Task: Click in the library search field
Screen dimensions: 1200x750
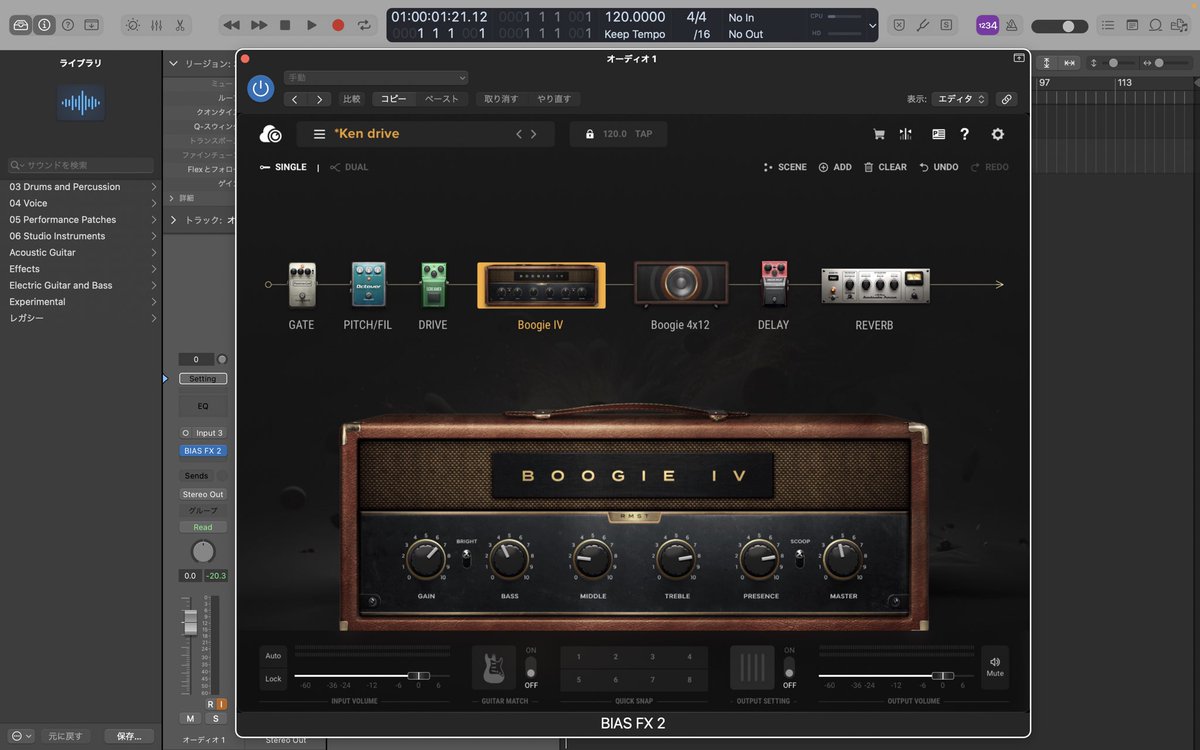Action: pyautogui.click(x=81, y=165)
